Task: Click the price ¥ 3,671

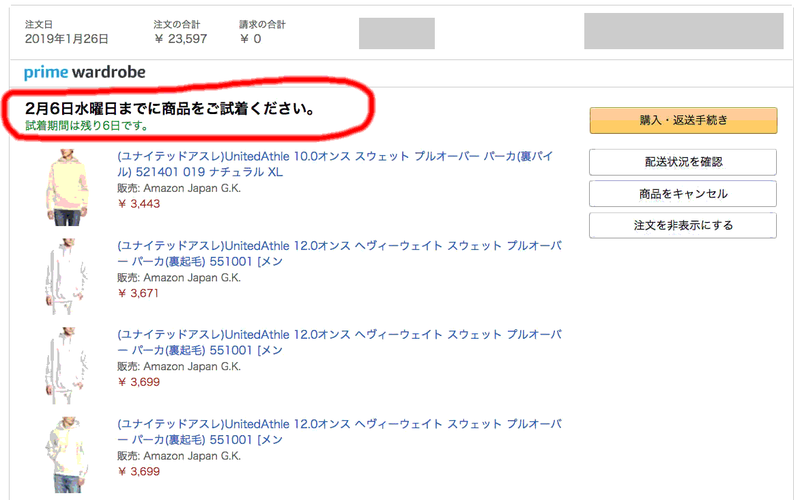Action: coord(138,293)
